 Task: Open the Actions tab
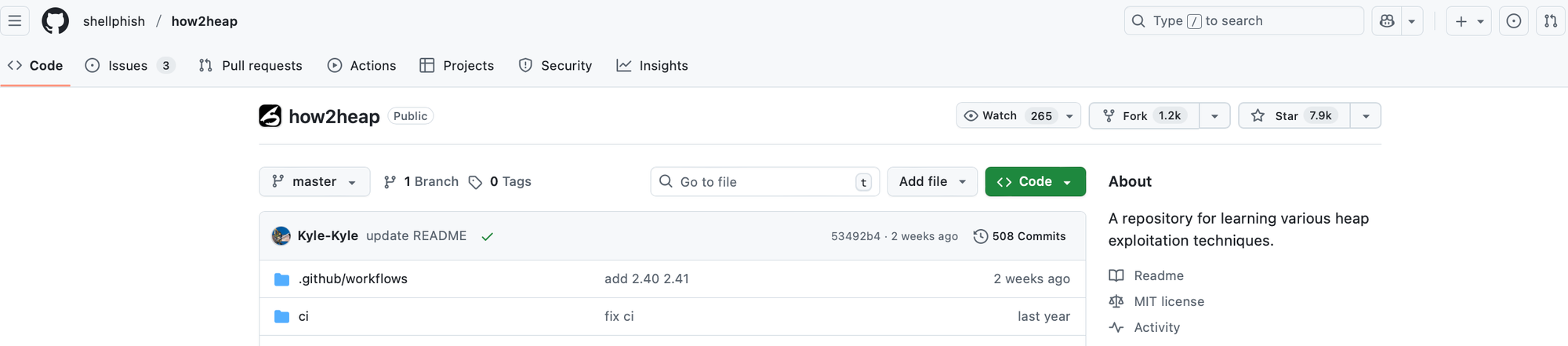[x=362, y=66]
